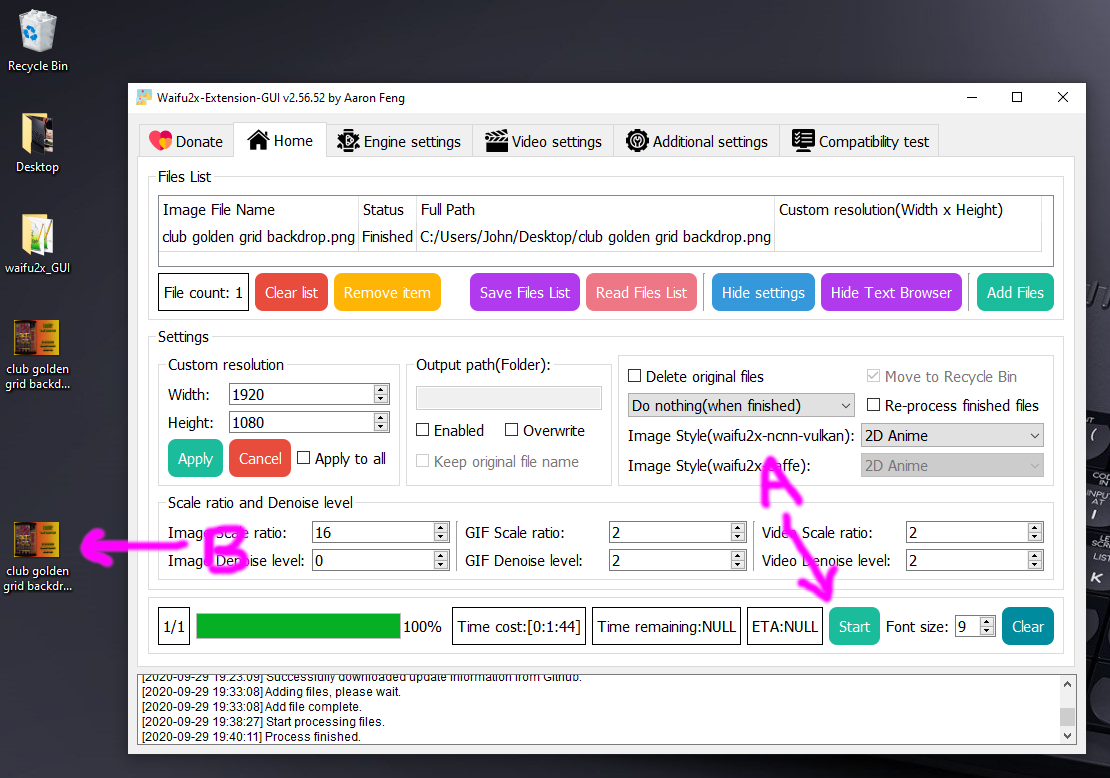Click the Remove item button
This screenshot has height=778, width=1110.
(x=387, y=292)
